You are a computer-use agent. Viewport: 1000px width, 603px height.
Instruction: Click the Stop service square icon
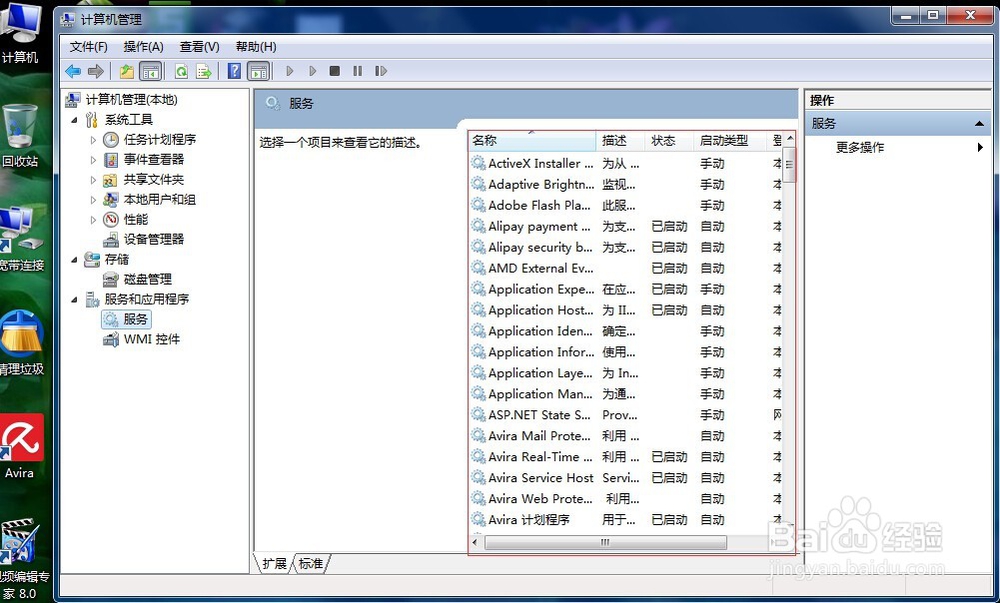click(x=334, y=71)
